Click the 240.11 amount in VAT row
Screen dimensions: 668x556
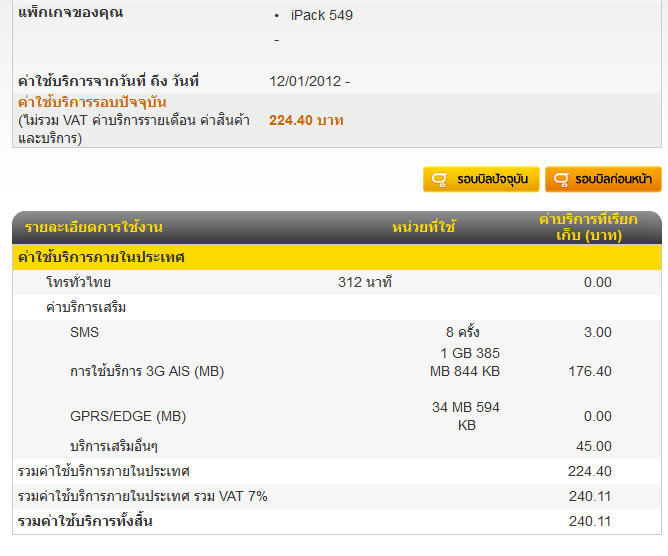coord(590,496)
